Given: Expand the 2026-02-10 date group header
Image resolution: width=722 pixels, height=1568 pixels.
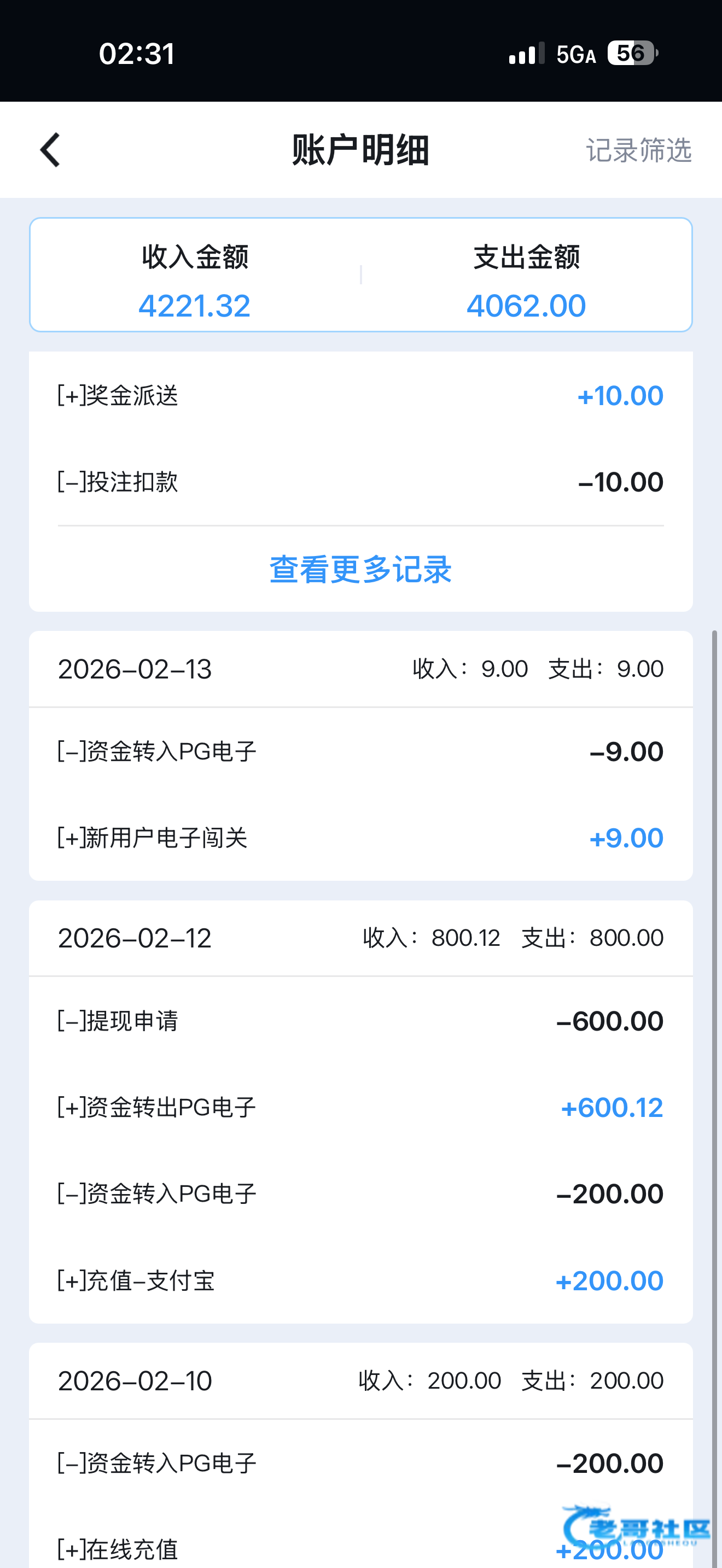Looking at the screenshot, I should [x=360, y=1380].
